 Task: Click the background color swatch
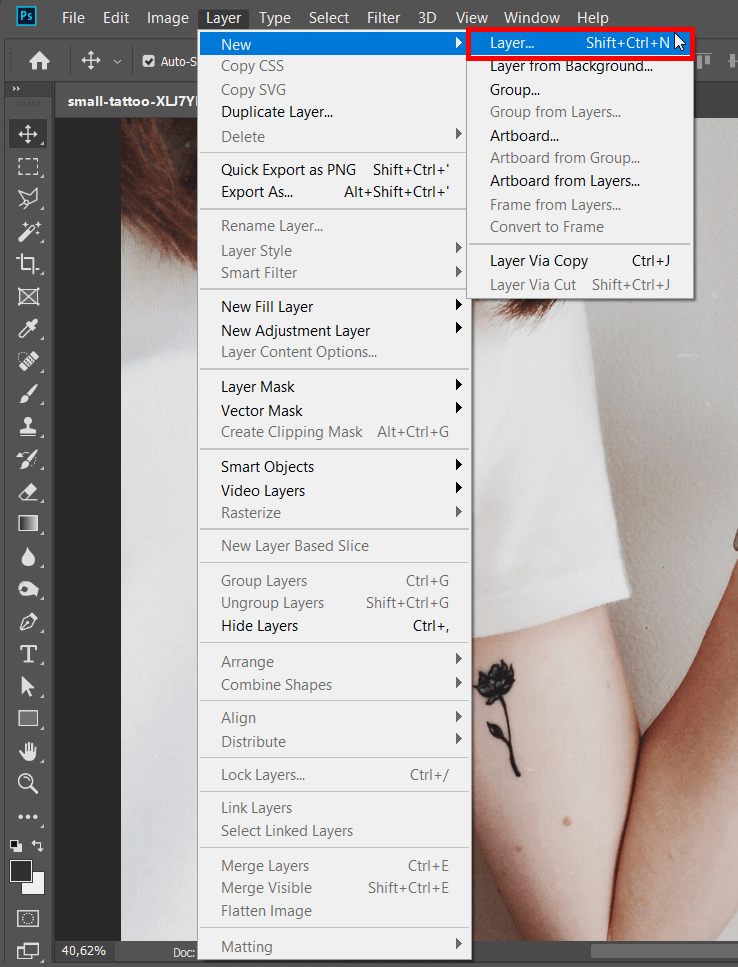(37, 886)
